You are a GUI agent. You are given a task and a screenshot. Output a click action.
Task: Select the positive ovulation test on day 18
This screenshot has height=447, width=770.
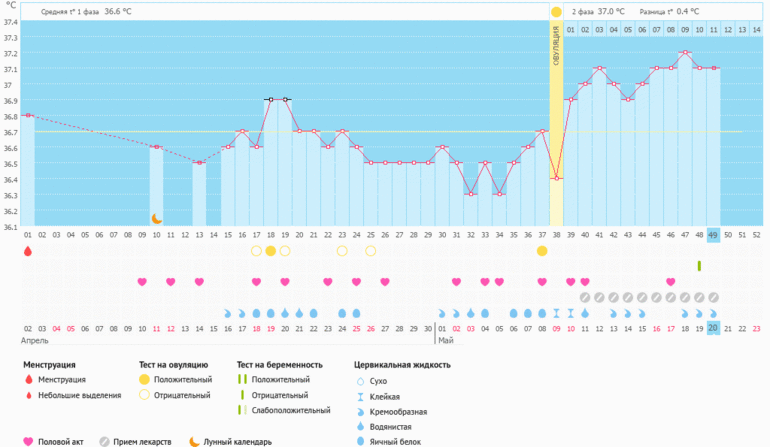pyautogui.click(x=270, y=251)
